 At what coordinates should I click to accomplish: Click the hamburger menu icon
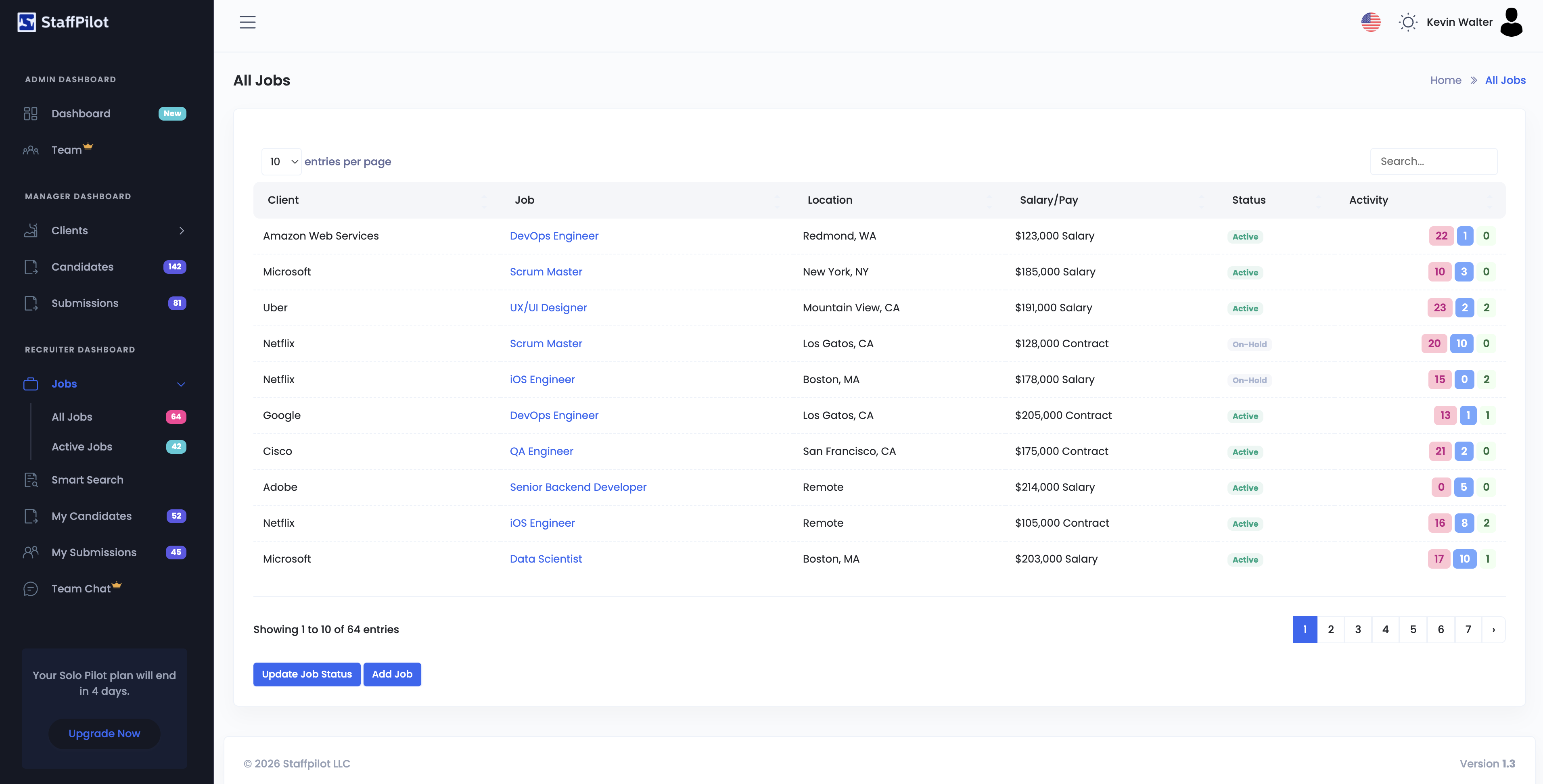pos(247,22)
